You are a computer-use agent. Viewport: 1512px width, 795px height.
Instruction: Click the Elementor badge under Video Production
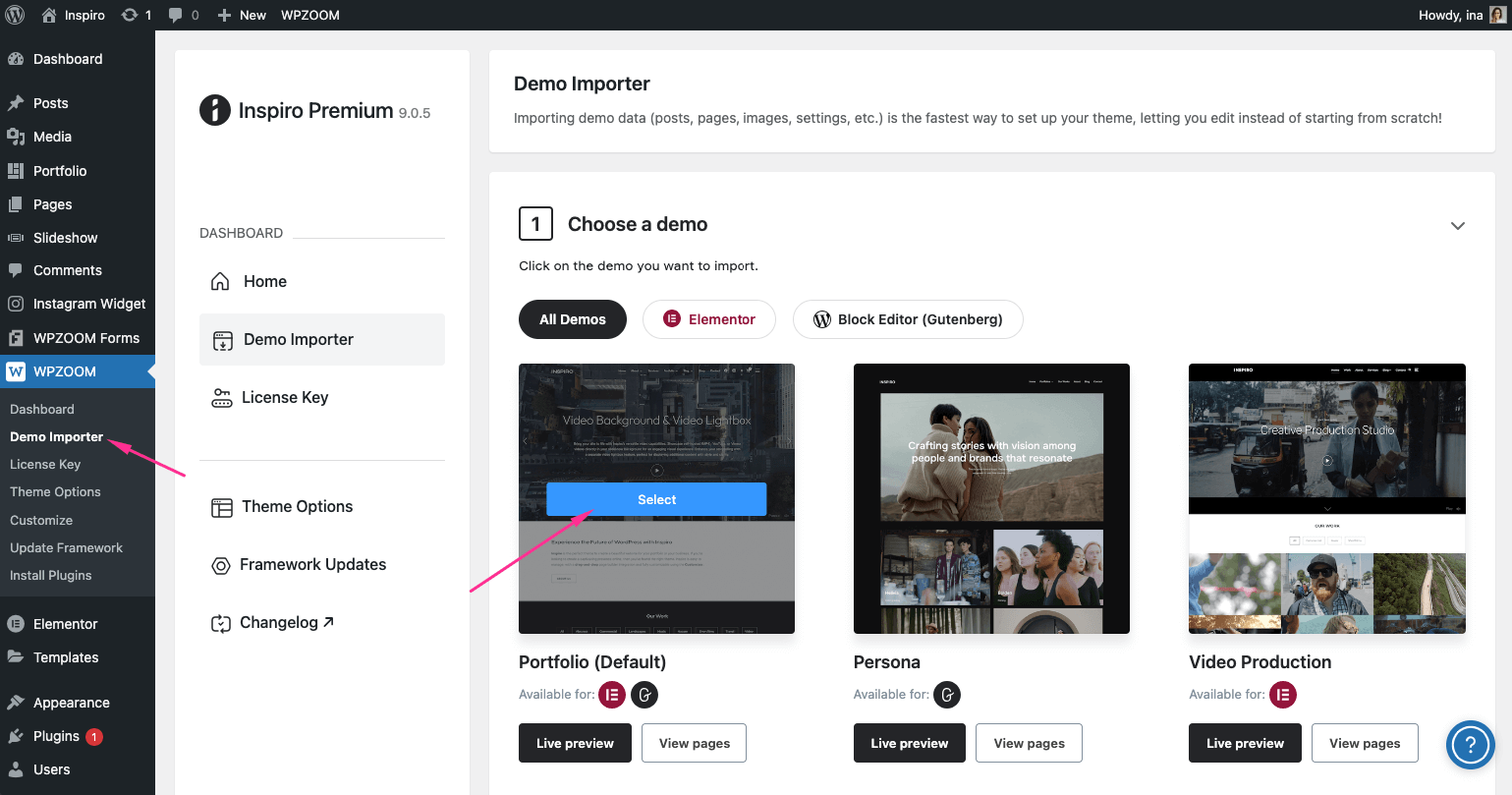[1283, 695]
